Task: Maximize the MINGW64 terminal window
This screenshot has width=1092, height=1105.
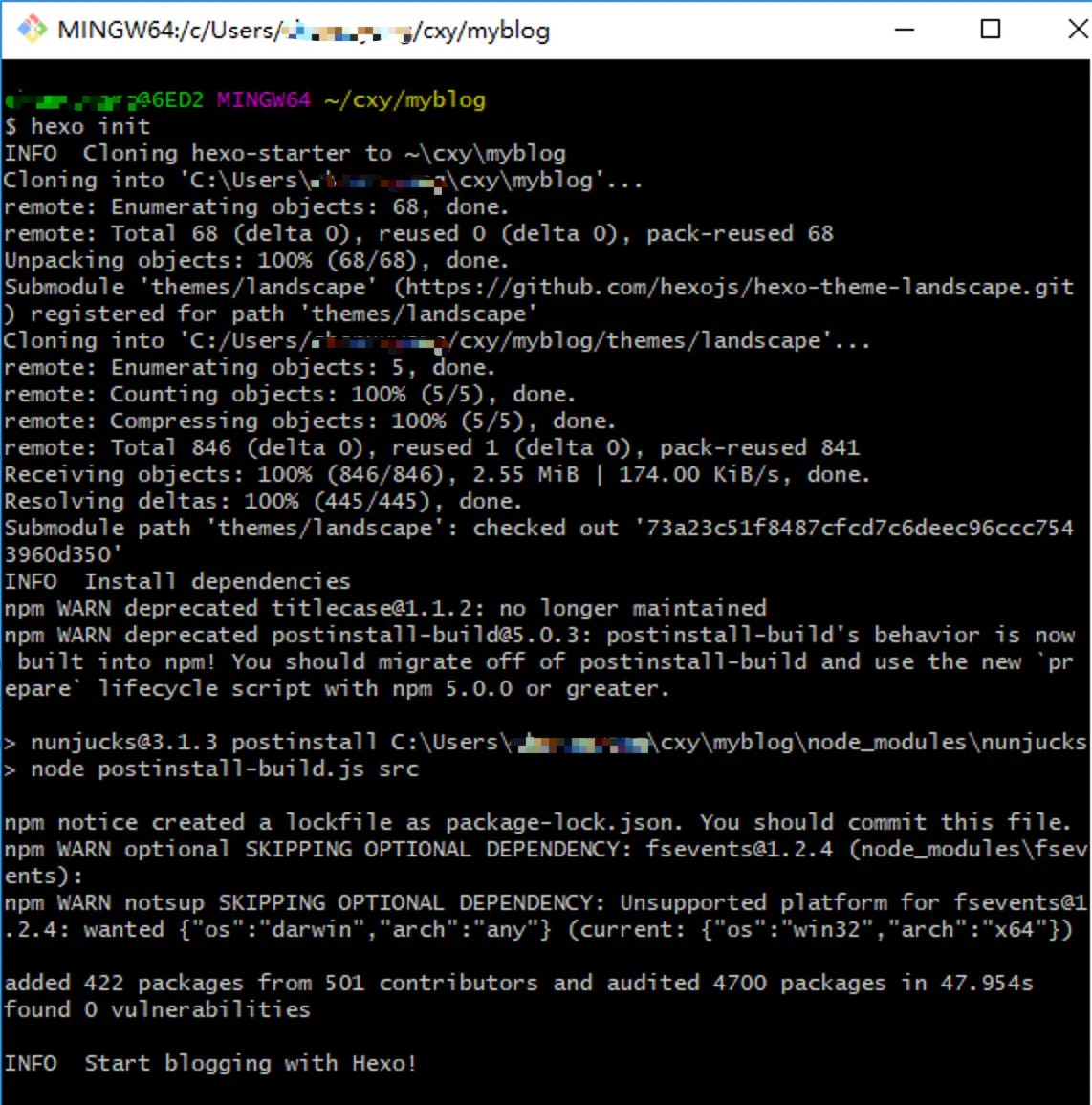Action: click(991, 30)
